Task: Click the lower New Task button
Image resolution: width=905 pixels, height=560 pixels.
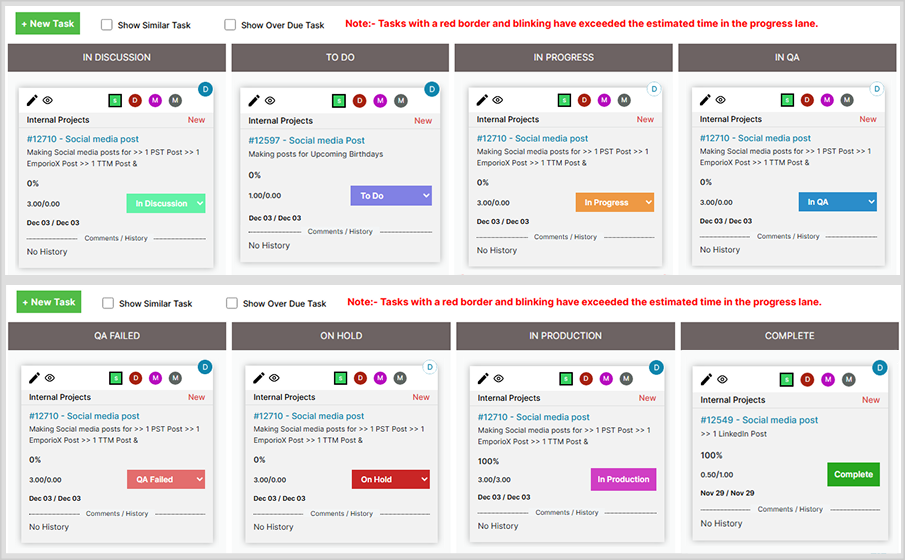Action: click(48, 302)
